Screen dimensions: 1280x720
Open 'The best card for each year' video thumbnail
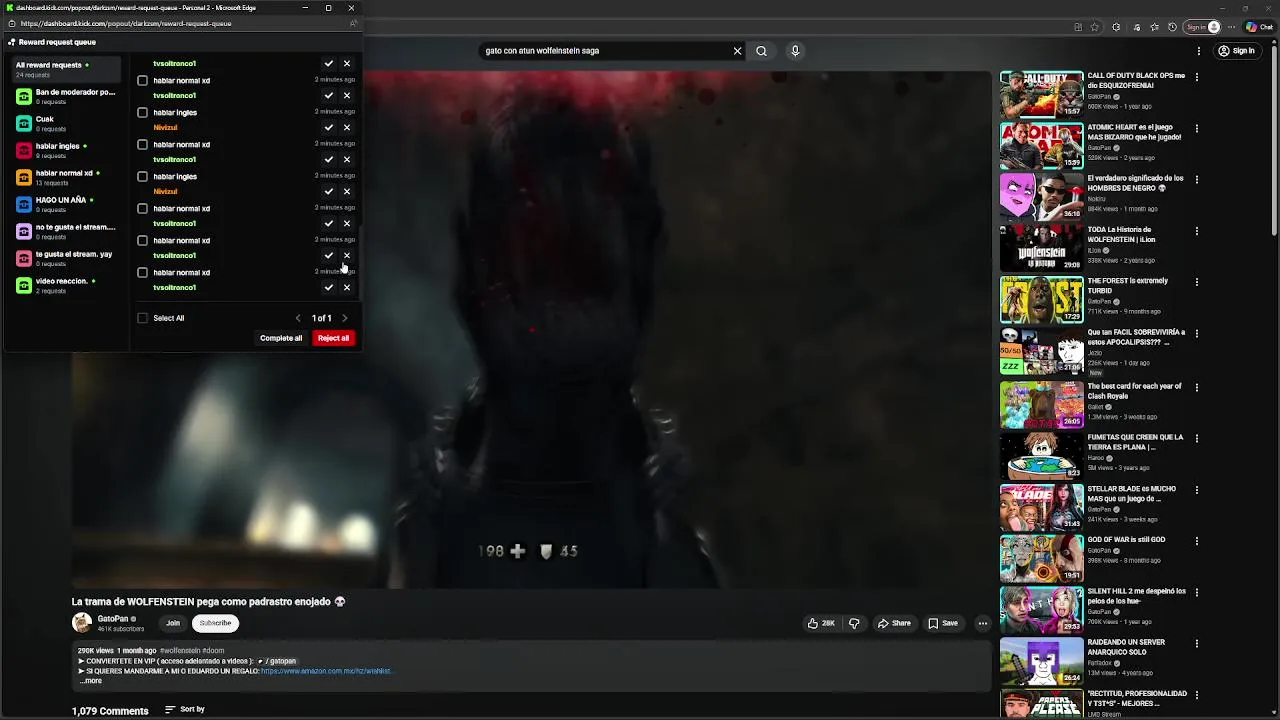(x=1042, y=403)
